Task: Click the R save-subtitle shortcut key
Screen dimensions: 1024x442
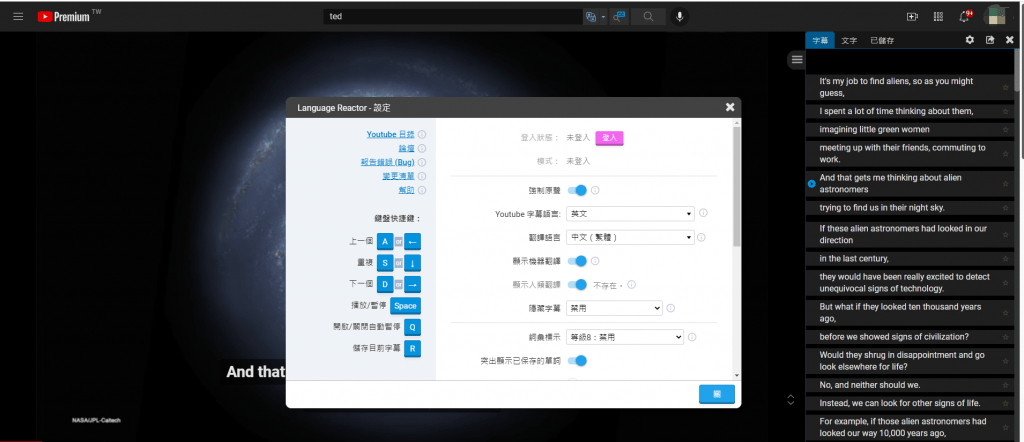Action: 412,349
